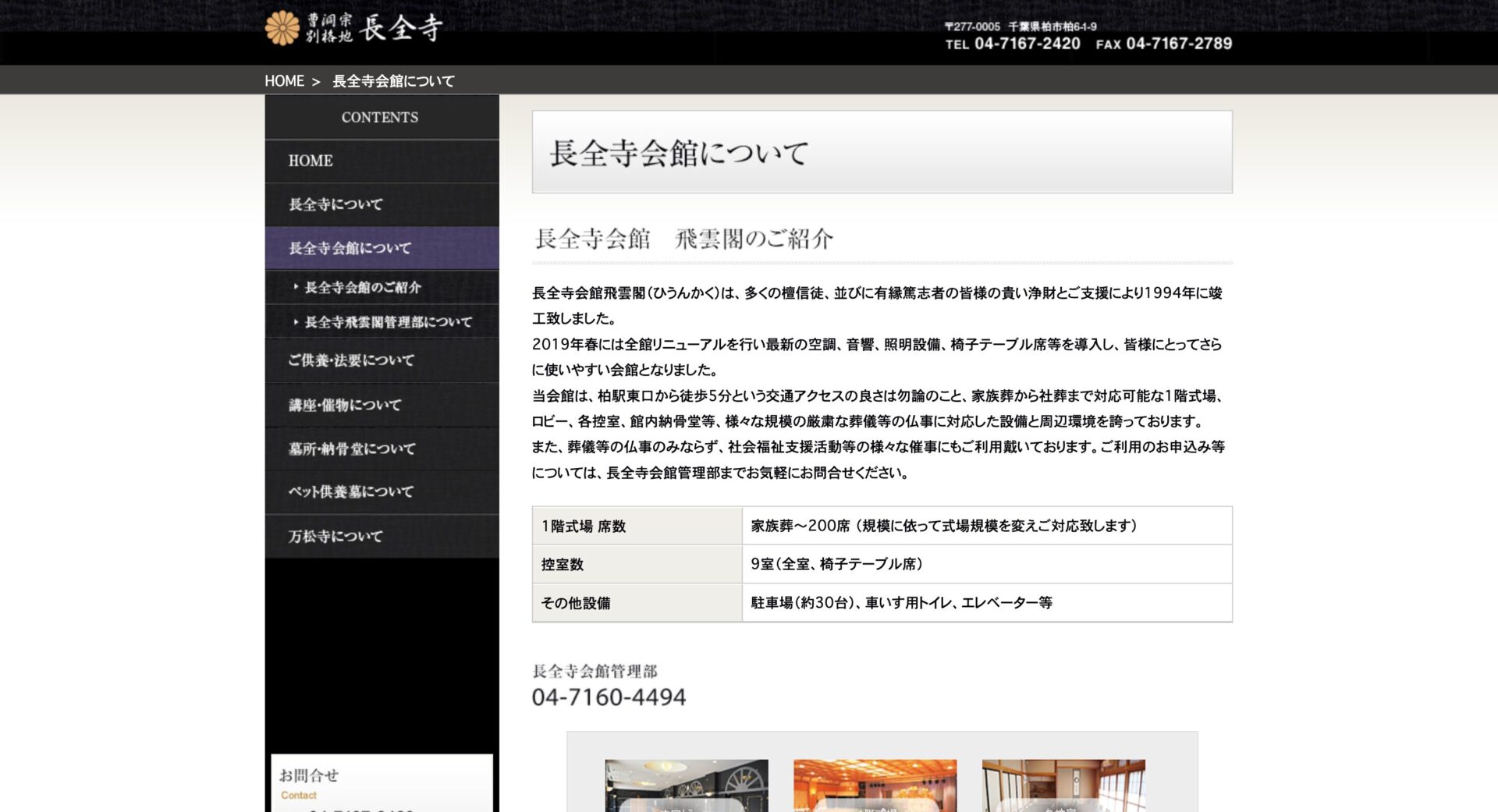Click table cell 家族葬〜200席
Screen dimensions: 1498x812
(987, 526)
